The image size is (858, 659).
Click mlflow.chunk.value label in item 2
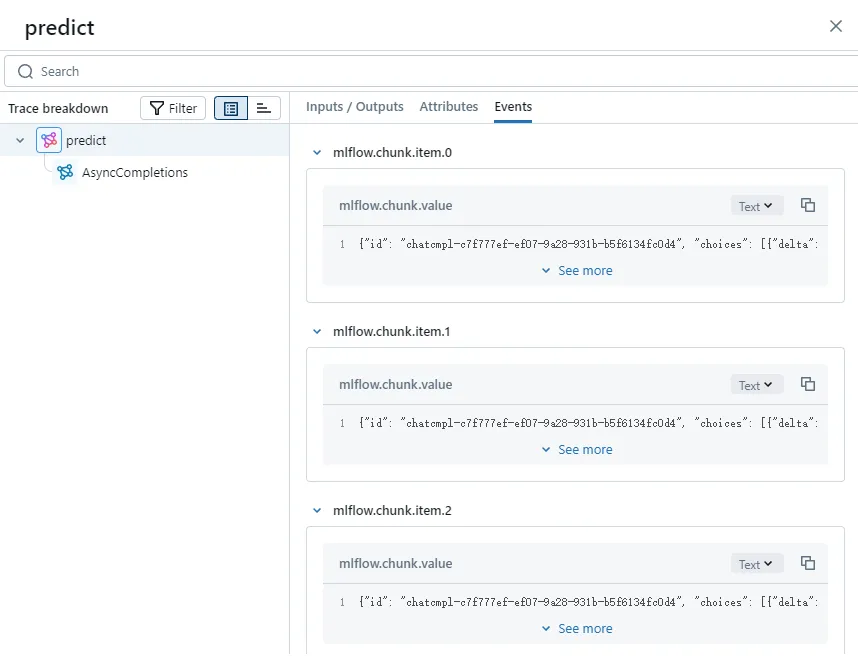[x=396, y=564]
